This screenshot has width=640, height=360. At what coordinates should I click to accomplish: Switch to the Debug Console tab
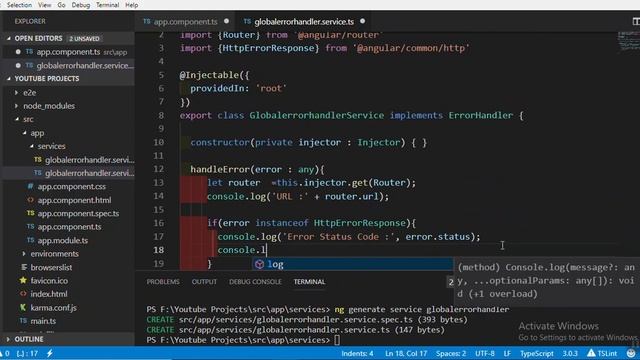pyautogui.click(x=255, y=282)
